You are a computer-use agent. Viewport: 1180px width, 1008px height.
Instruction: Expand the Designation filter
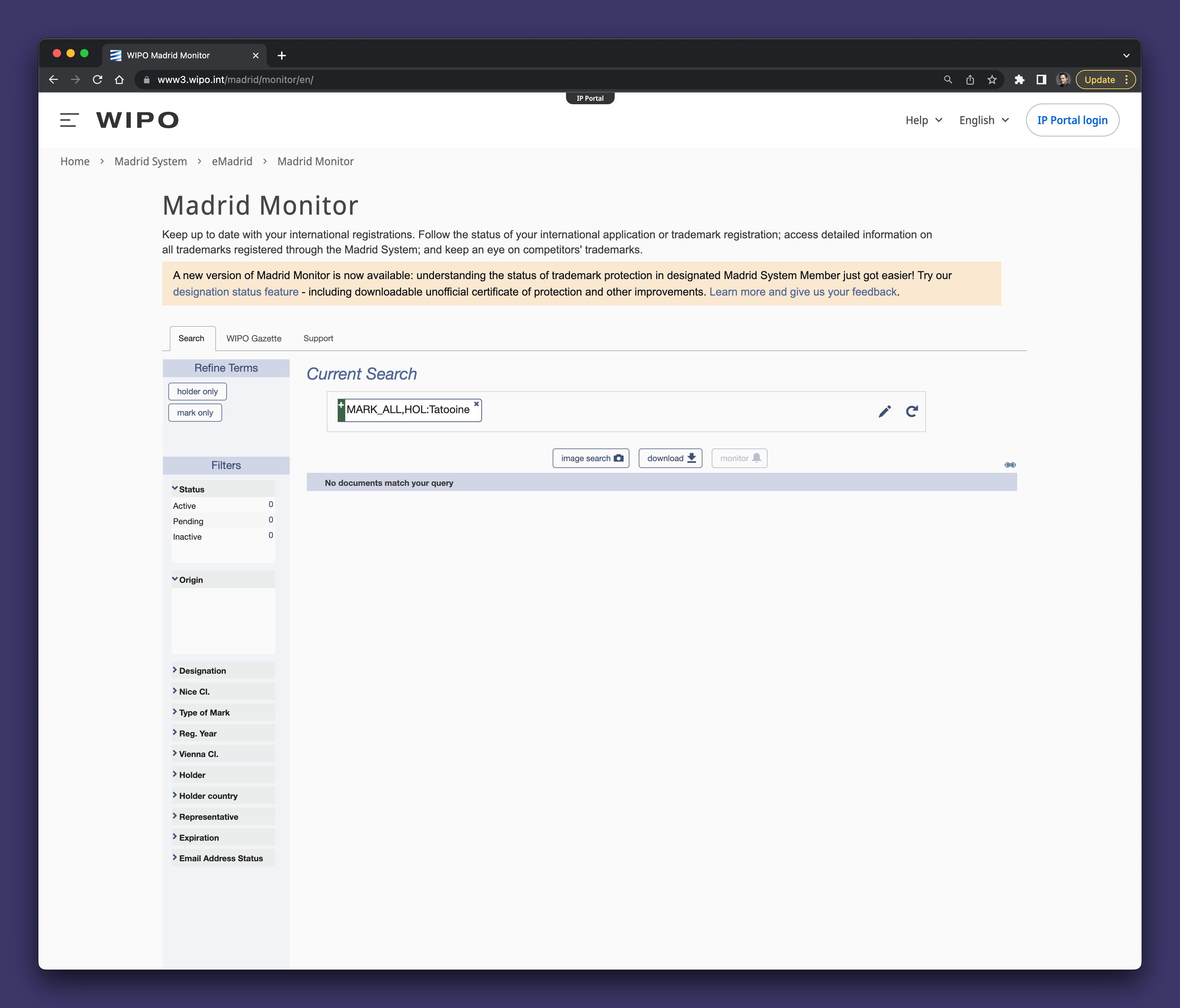[x=223, y=670]
